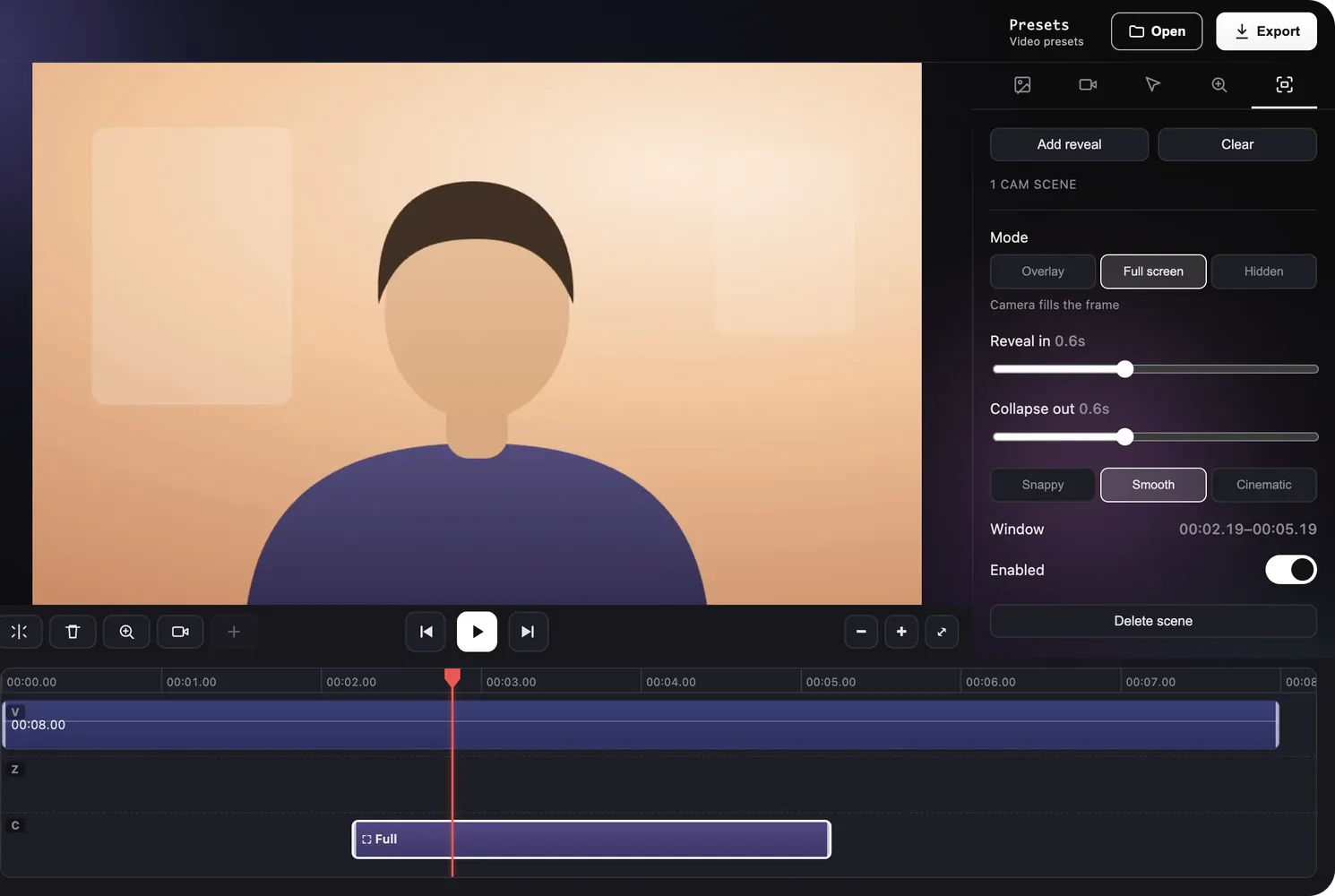Viewport: 1335px width, 896px height.
Task: Open the zoom settings tab
Action: pos(1219,84)
